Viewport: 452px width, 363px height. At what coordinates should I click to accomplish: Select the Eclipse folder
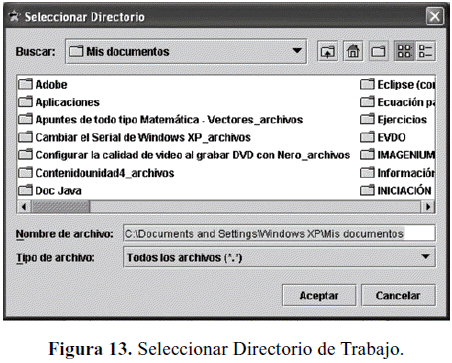pyautogui.click(x=398, y=85)
